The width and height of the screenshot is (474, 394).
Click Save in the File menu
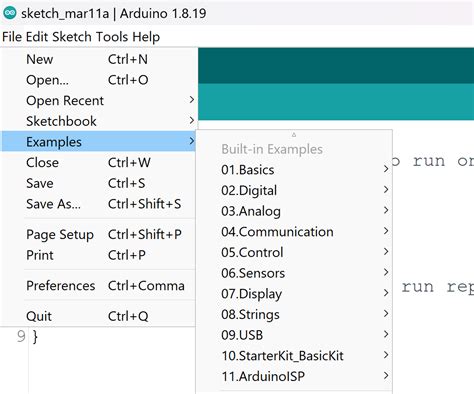(x=98, y=183)
